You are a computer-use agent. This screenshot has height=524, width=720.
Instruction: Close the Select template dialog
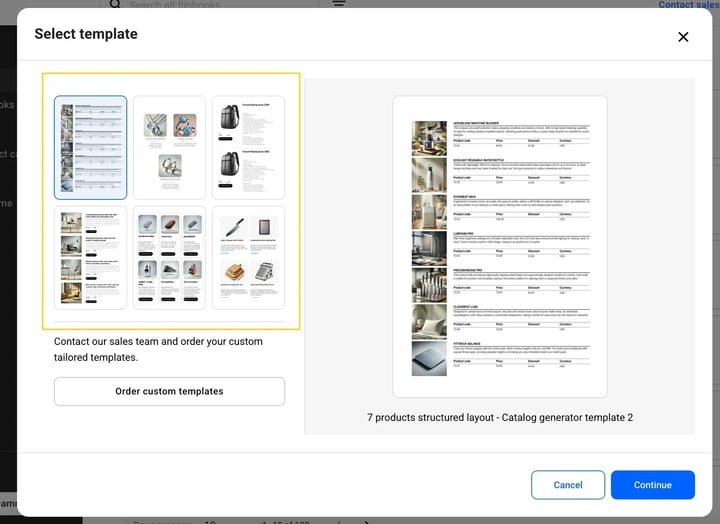pyautogui.click(x=683, y=37)
